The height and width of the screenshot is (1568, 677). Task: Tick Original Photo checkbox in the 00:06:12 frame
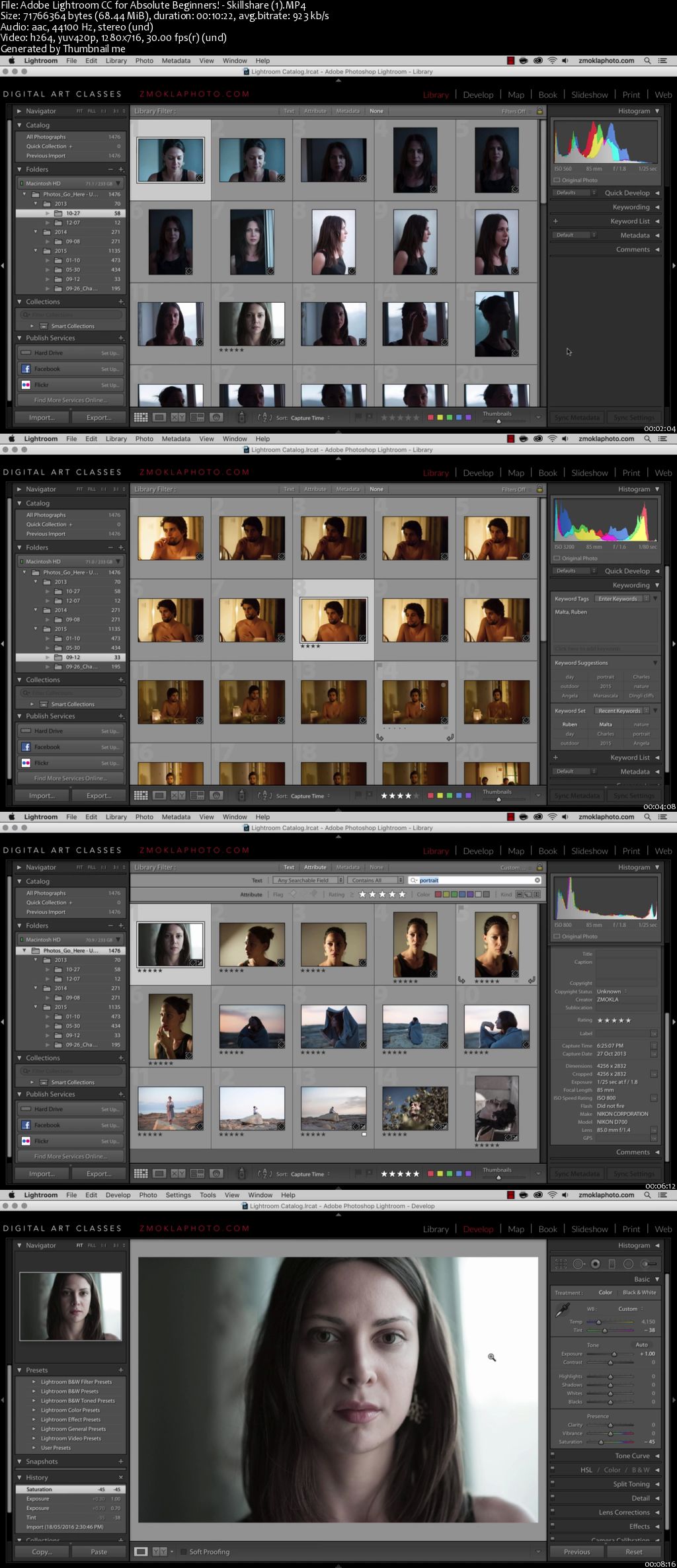point(557,936)
